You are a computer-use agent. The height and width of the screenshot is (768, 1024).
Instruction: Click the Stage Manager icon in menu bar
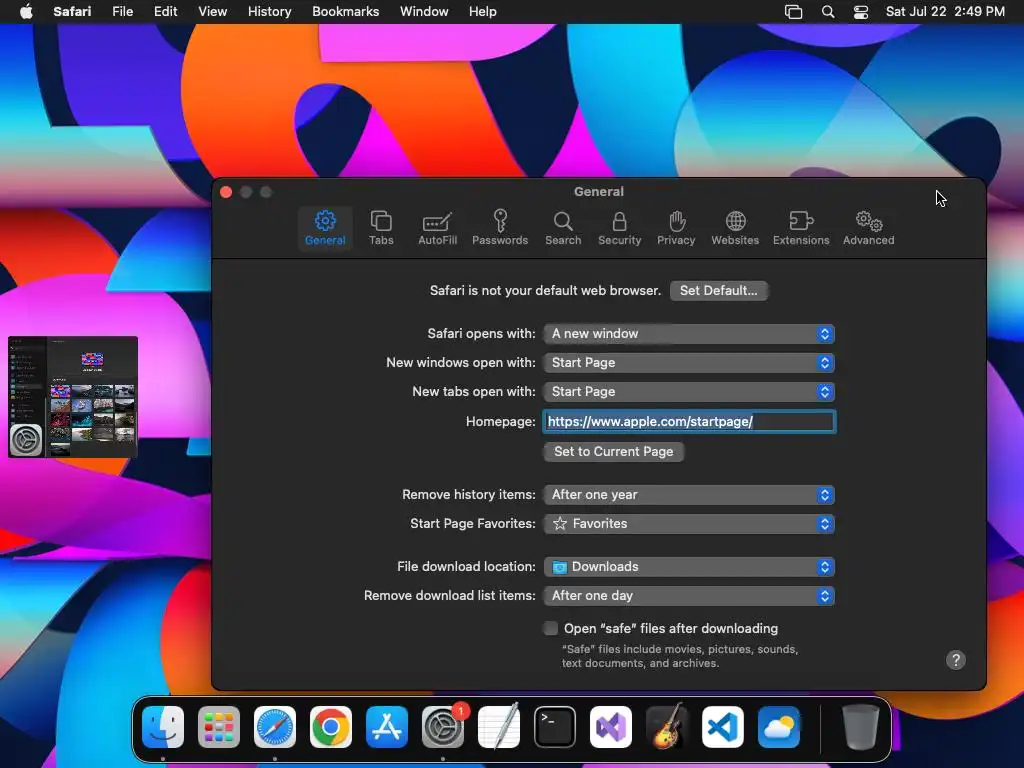(x=793, y=12)
